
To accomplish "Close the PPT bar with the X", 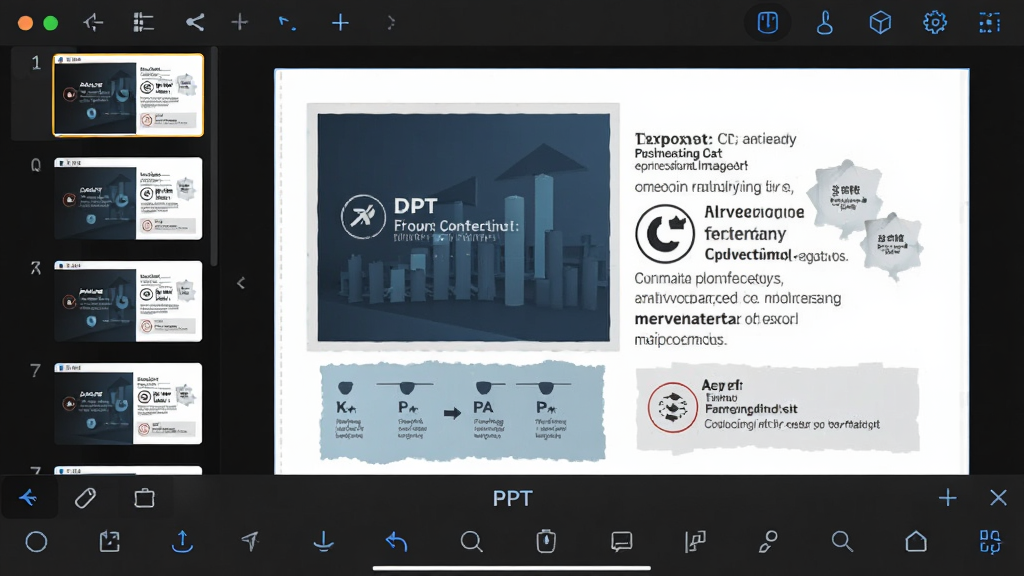I will pyautogui.click(x=998, y=498).
